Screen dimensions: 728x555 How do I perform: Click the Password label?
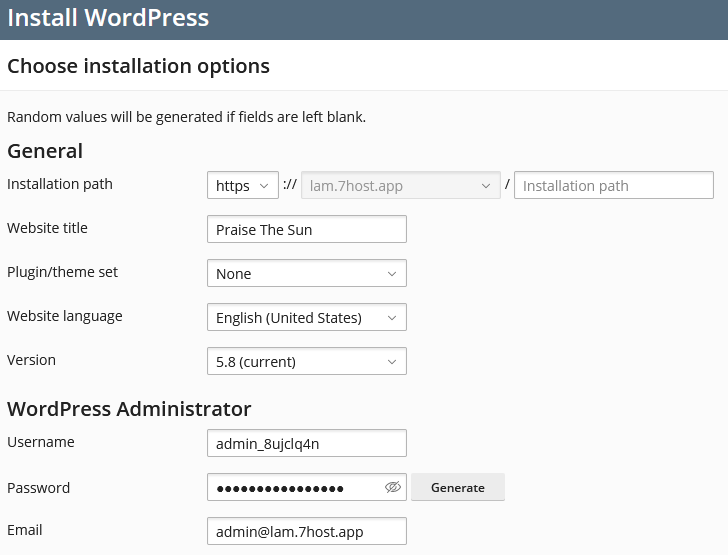coord(39,488)
